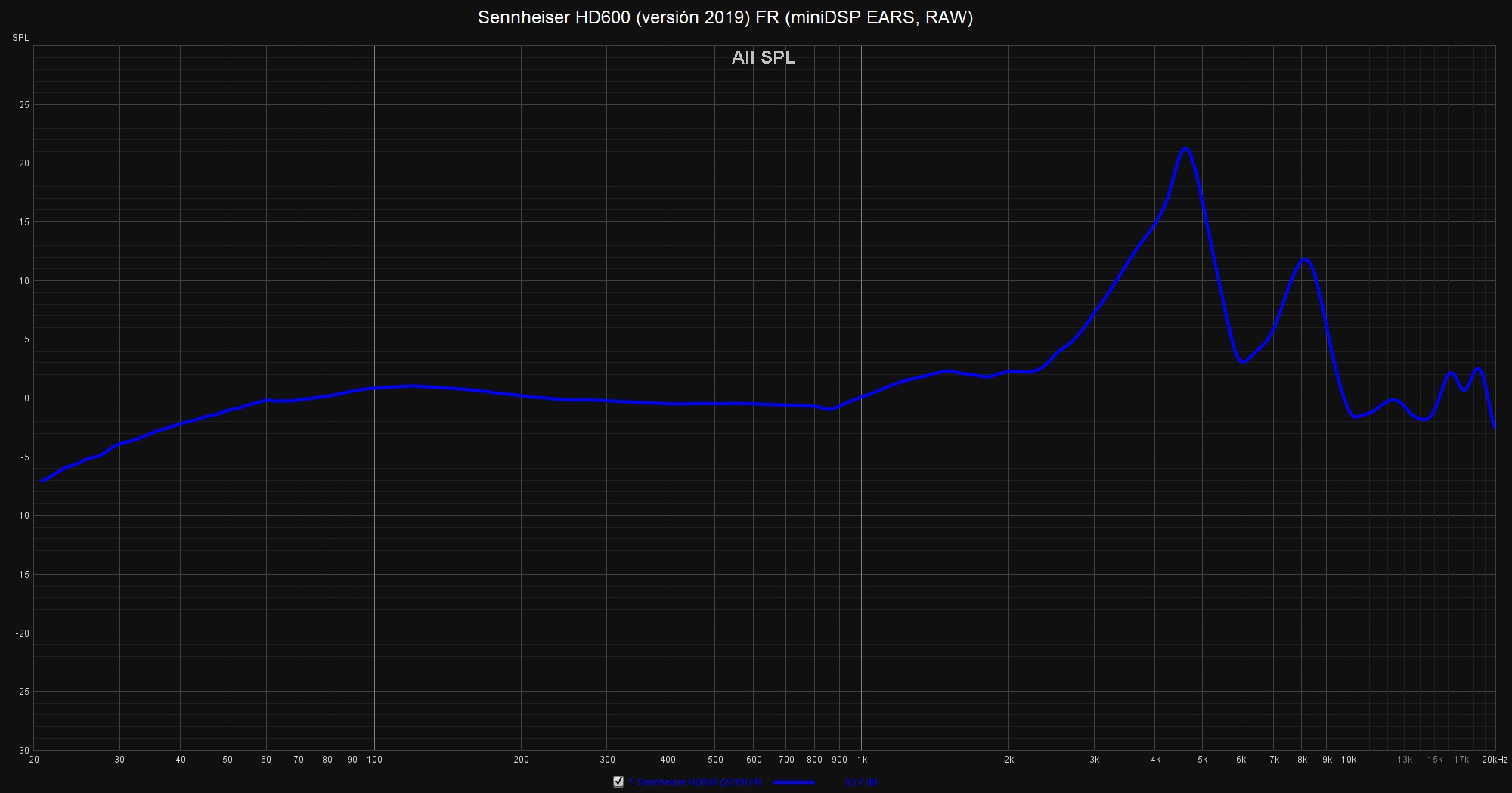This screenshot has height=793, width=1512.
Task: Click the blue line swatch in legend
Action: coord(794,782)
